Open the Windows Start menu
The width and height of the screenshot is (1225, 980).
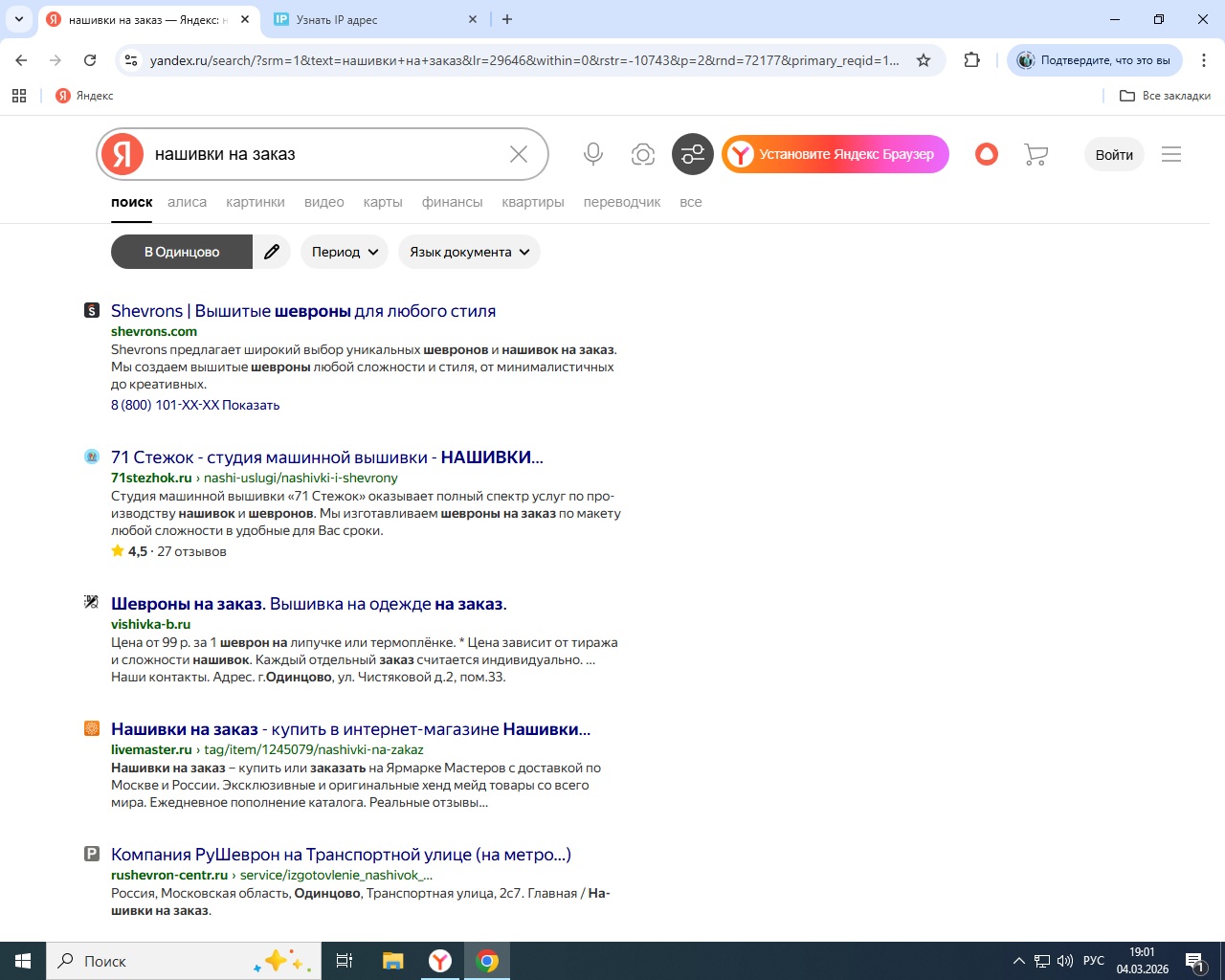pos(23,961)
